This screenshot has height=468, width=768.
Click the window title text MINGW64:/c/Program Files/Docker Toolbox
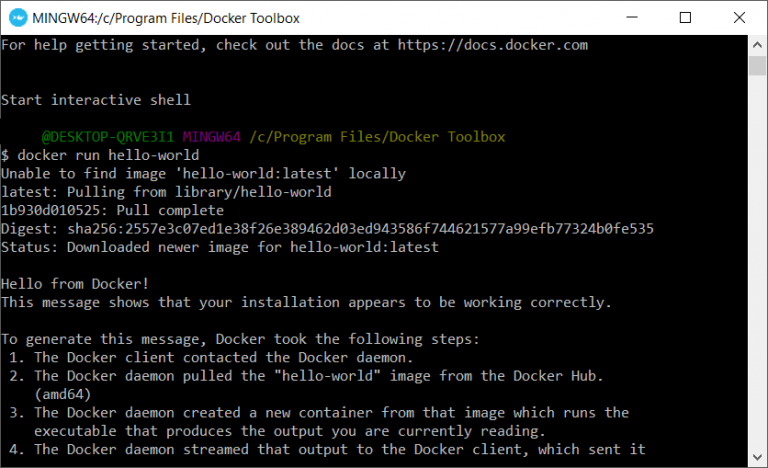coord(166,18)
